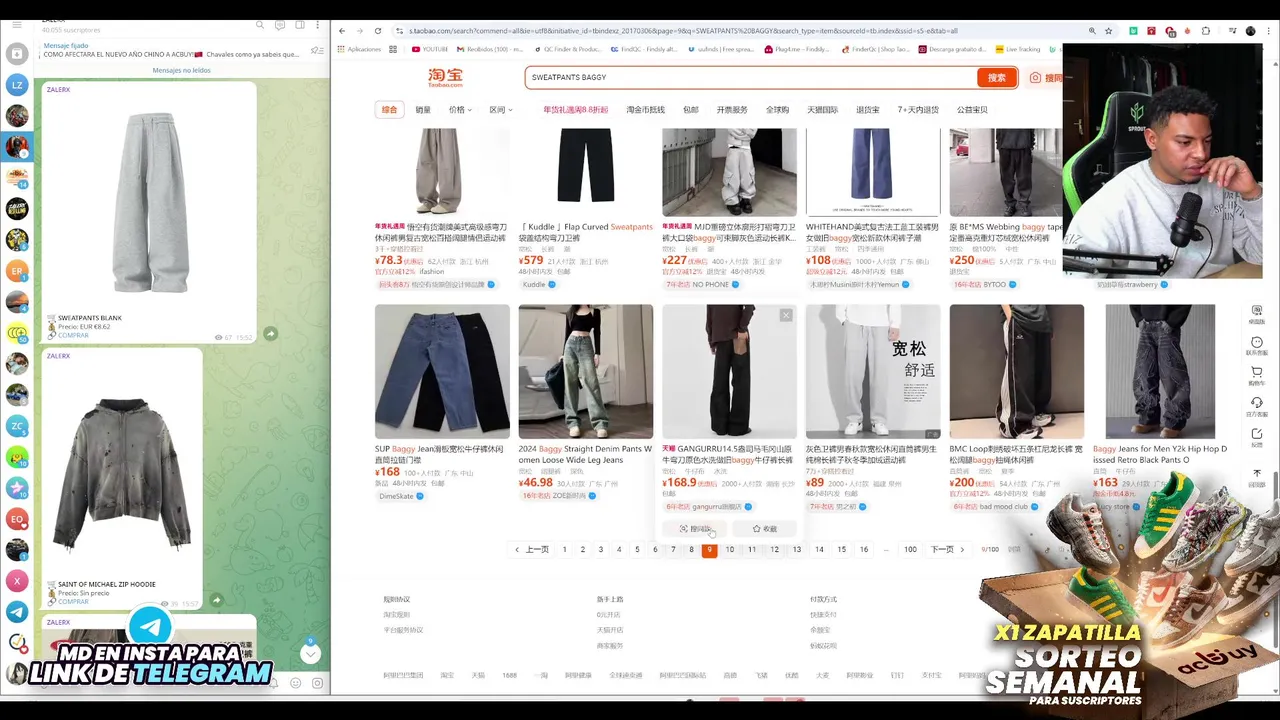Open DimeSkate shop link
This screenshot has width=1280, height=720.
tap(396, 496)
